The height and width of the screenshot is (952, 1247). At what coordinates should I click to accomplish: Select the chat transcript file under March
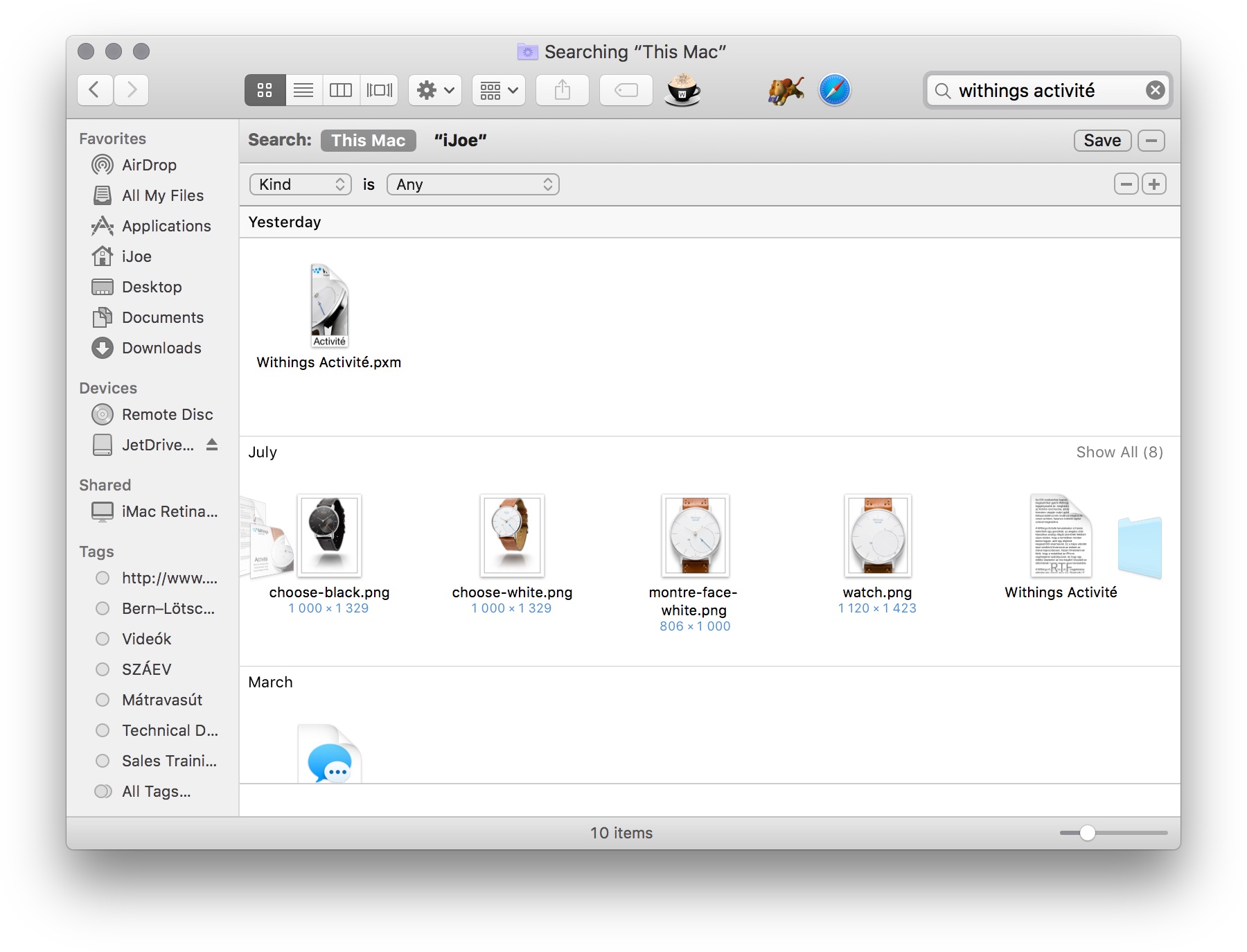point(330,755)
